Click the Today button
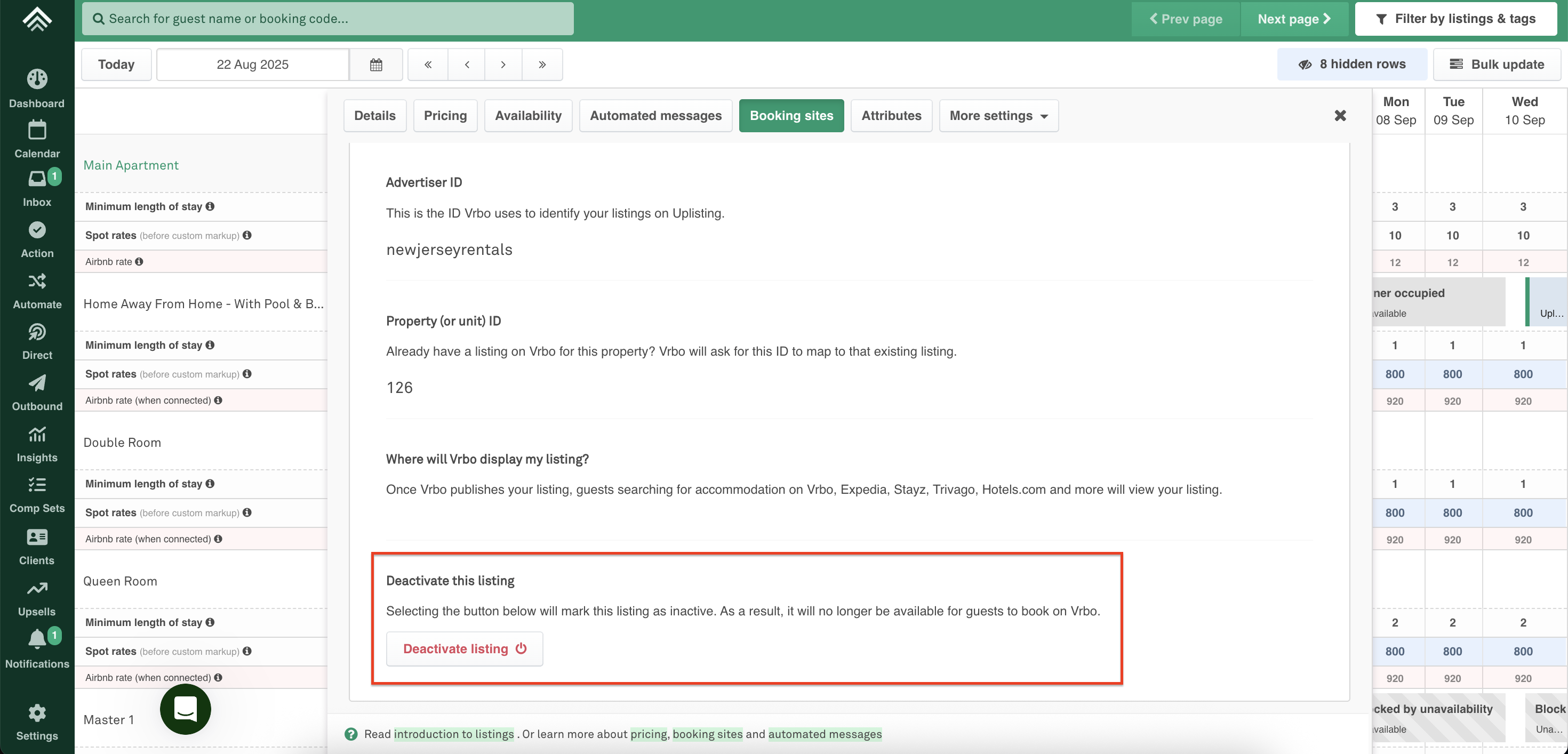1568x754 pixels. pos(116,65)
